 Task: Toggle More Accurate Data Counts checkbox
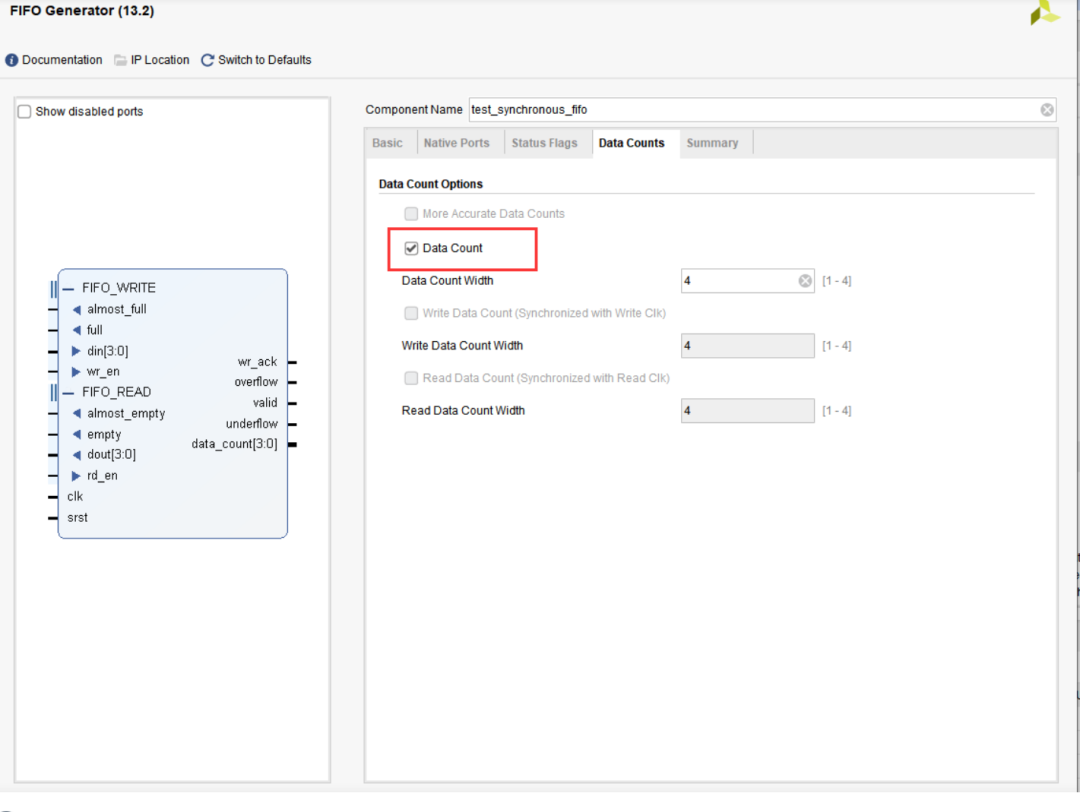click(x=411, y=214)
